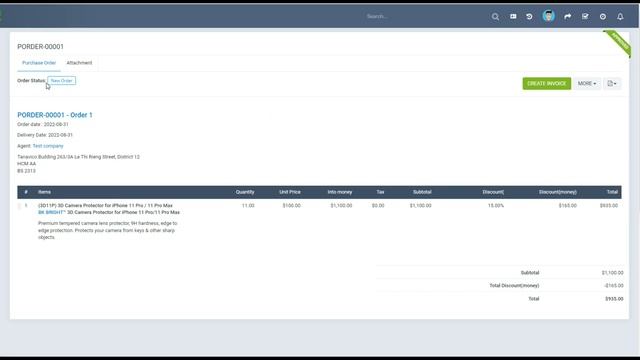The height and width of the screenshot is (360, 640).
Task: Click the $165.00 discount money cell
Action: click(x=567, y=206)
